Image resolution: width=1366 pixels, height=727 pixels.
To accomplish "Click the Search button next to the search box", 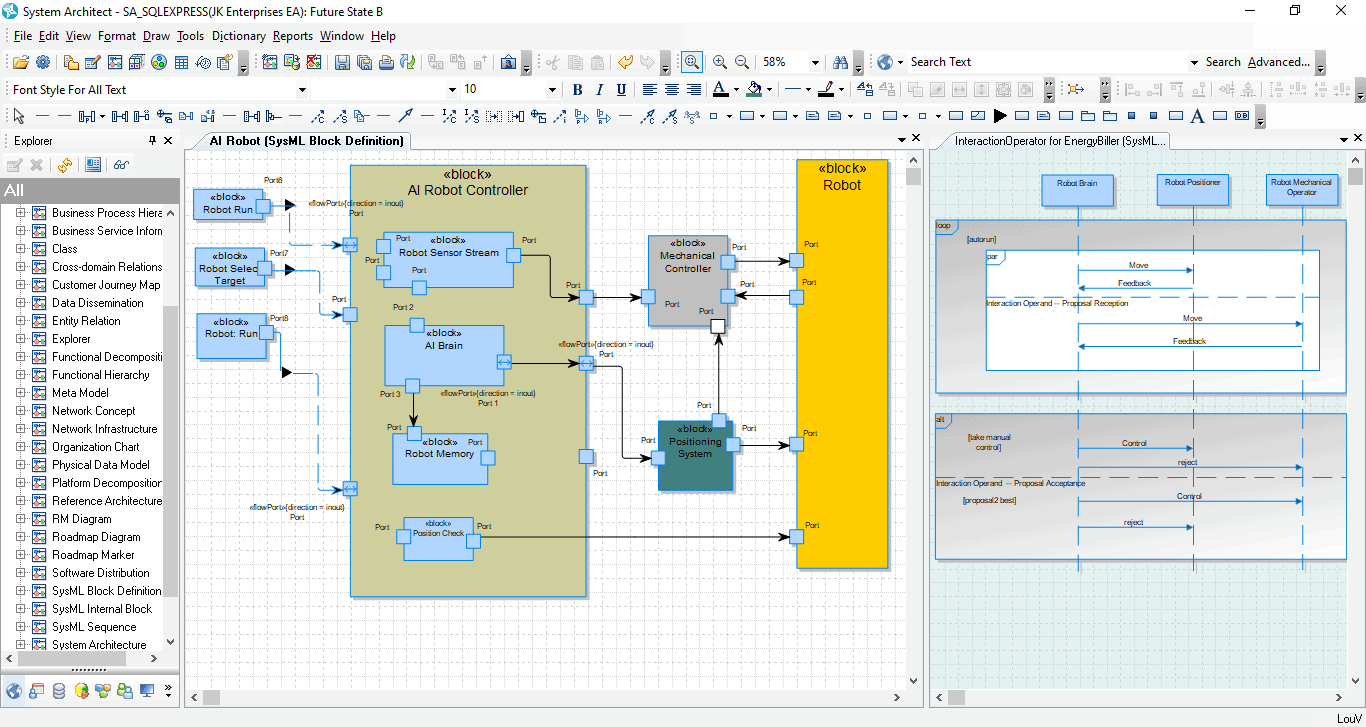I will (1223, 62).
